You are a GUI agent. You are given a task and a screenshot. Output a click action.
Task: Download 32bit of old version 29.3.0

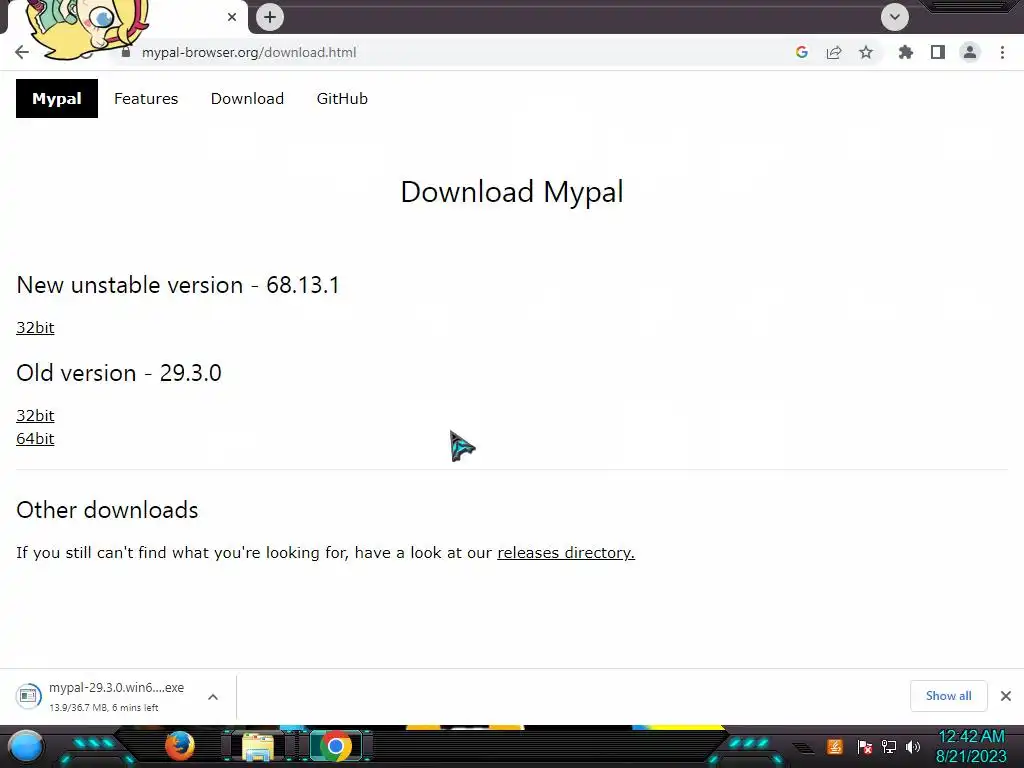35,415
